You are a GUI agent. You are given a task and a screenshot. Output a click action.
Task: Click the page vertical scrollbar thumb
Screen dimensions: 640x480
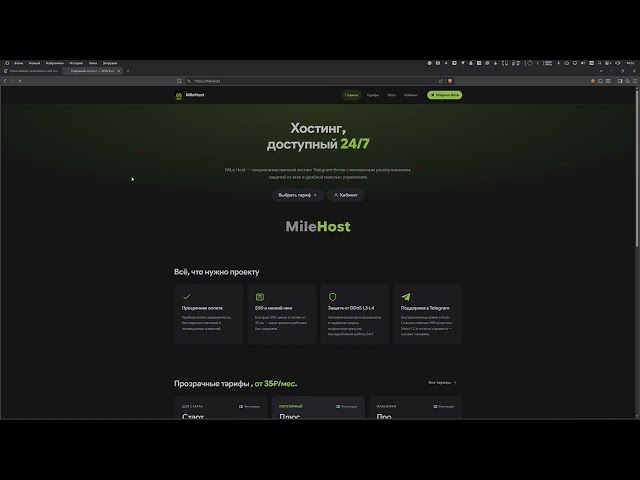(x=636, y=167)
